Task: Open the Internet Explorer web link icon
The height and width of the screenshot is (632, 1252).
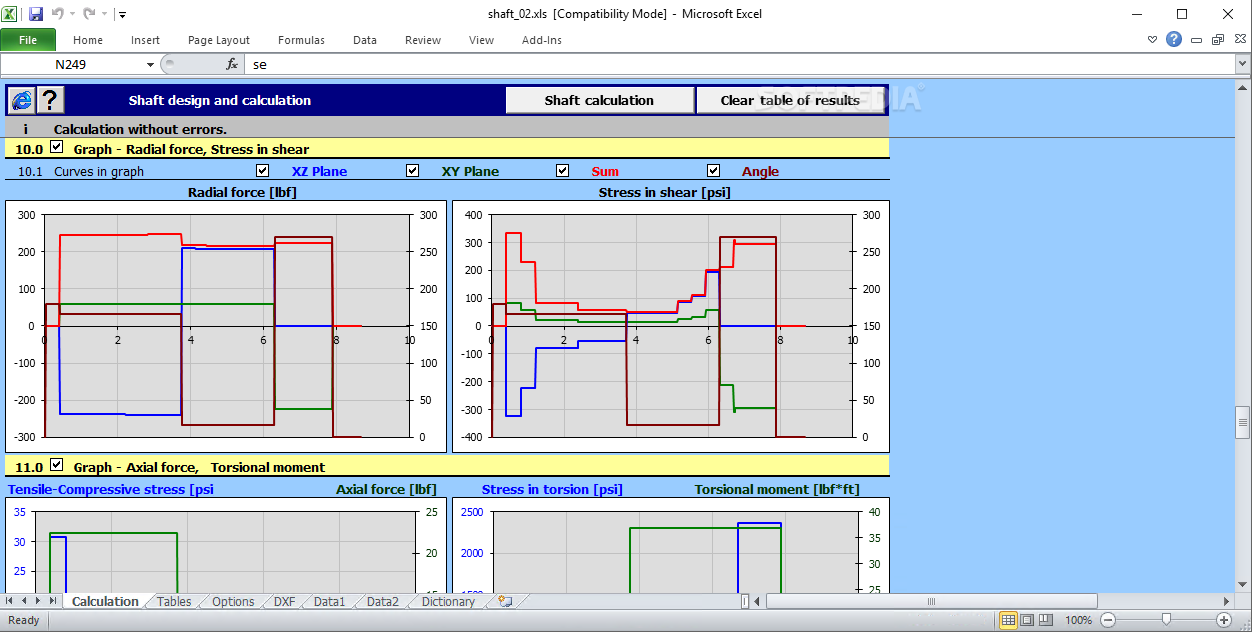Action: (x=21, y=100)
